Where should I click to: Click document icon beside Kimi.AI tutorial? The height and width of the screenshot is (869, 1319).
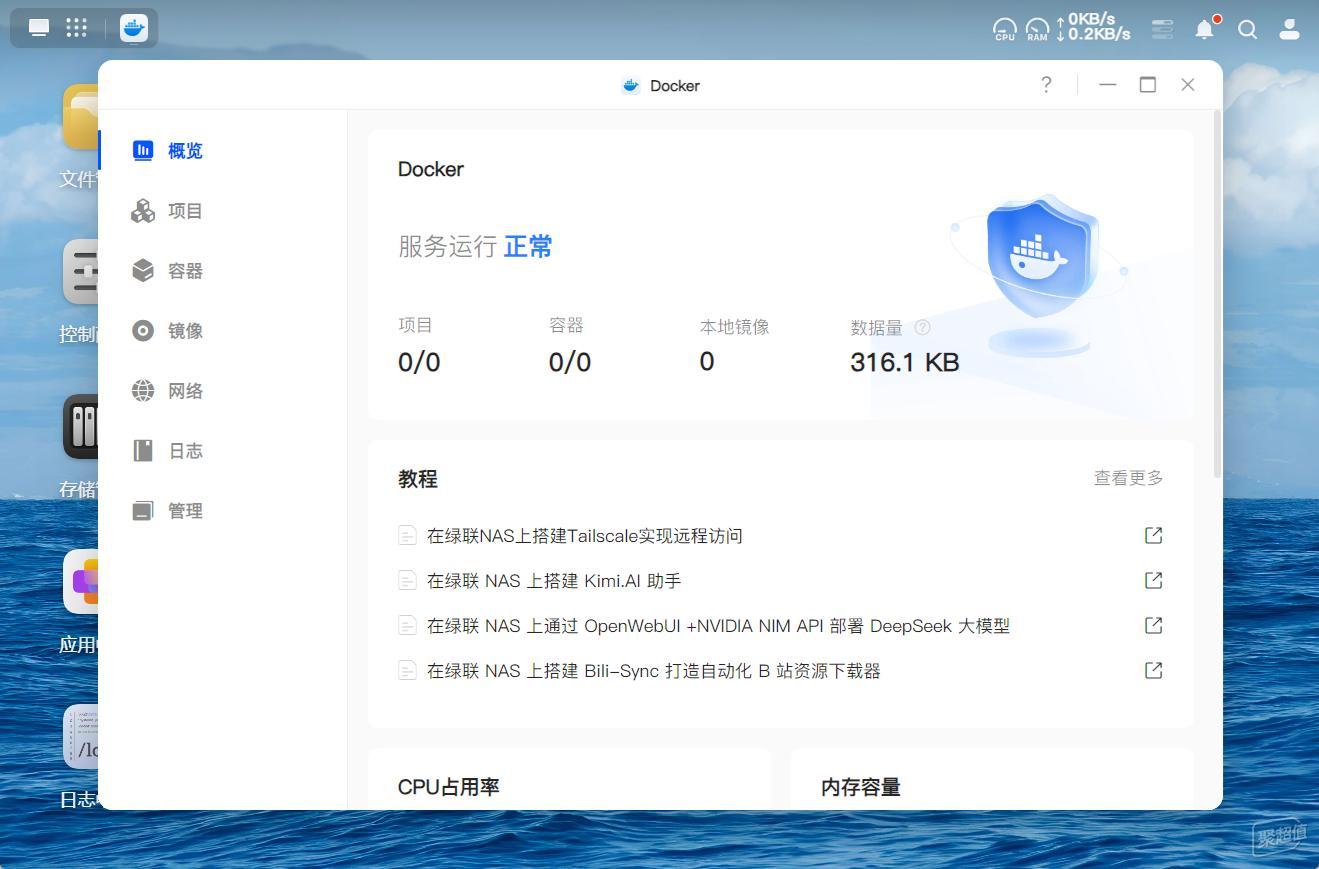click(407, 581)
